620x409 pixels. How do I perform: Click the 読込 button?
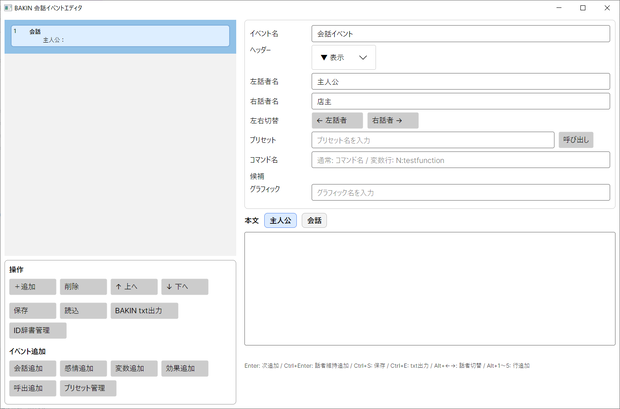tap(83, 311)
